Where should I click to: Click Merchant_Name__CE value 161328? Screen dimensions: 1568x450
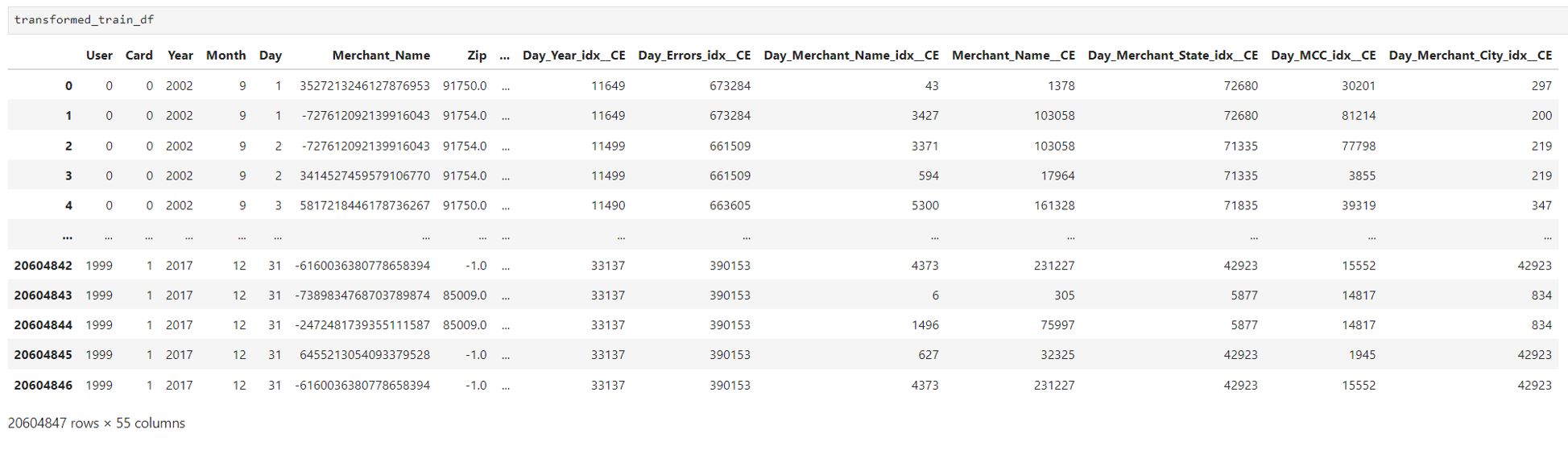(x=1053, y=206)
